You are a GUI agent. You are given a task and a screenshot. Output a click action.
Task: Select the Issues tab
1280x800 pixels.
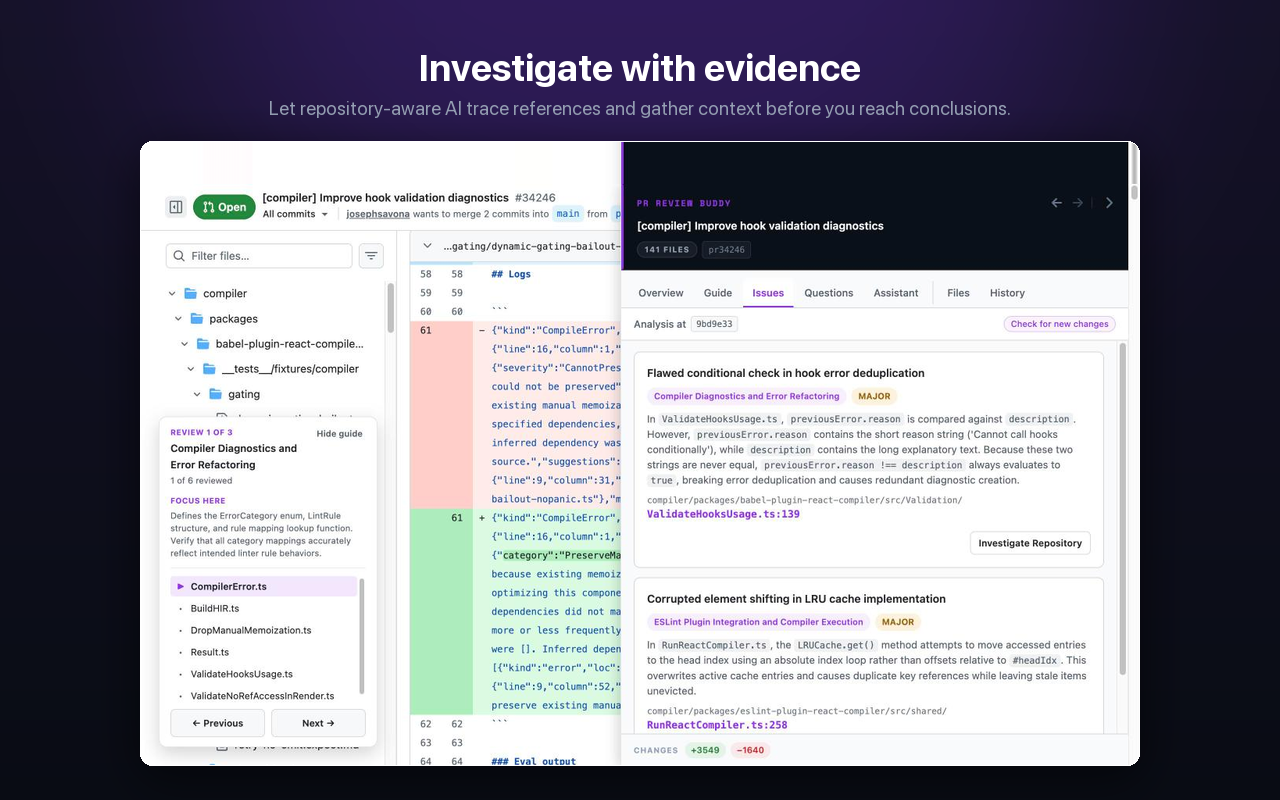tap(768, 293)
